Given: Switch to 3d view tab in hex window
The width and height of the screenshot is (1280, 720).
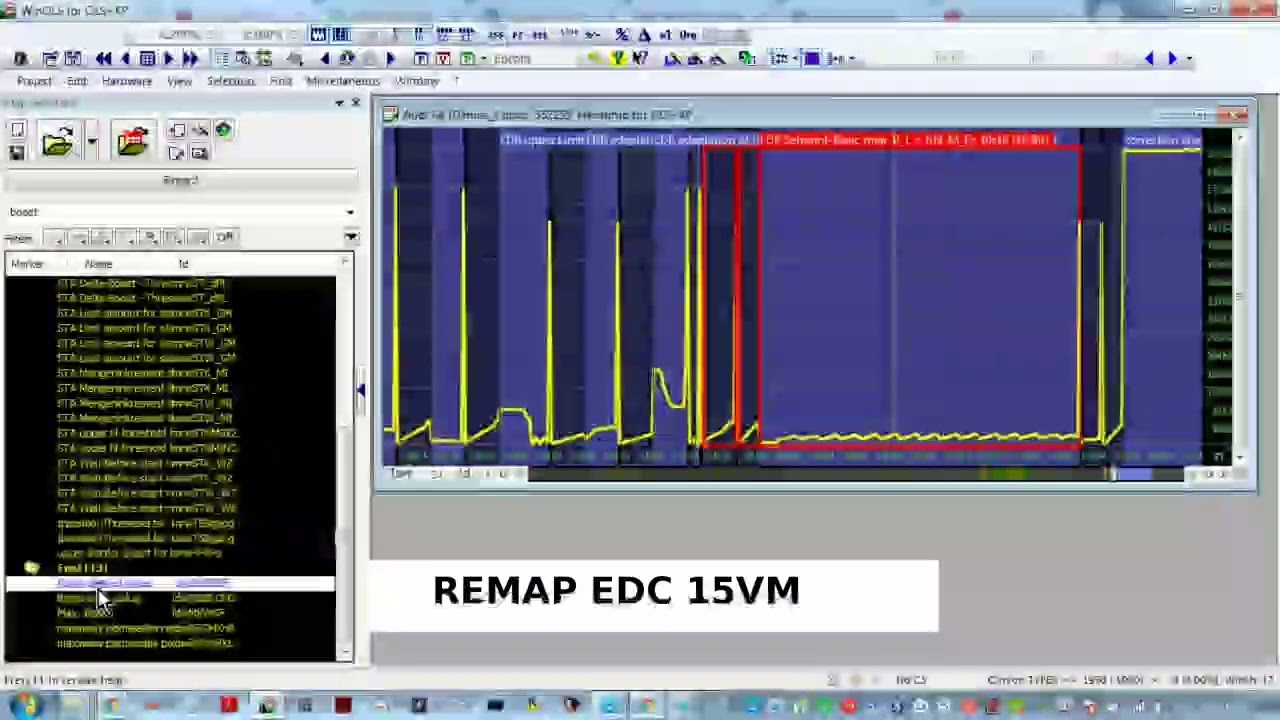Looking at the screenshot, I should tap(465, 474).
